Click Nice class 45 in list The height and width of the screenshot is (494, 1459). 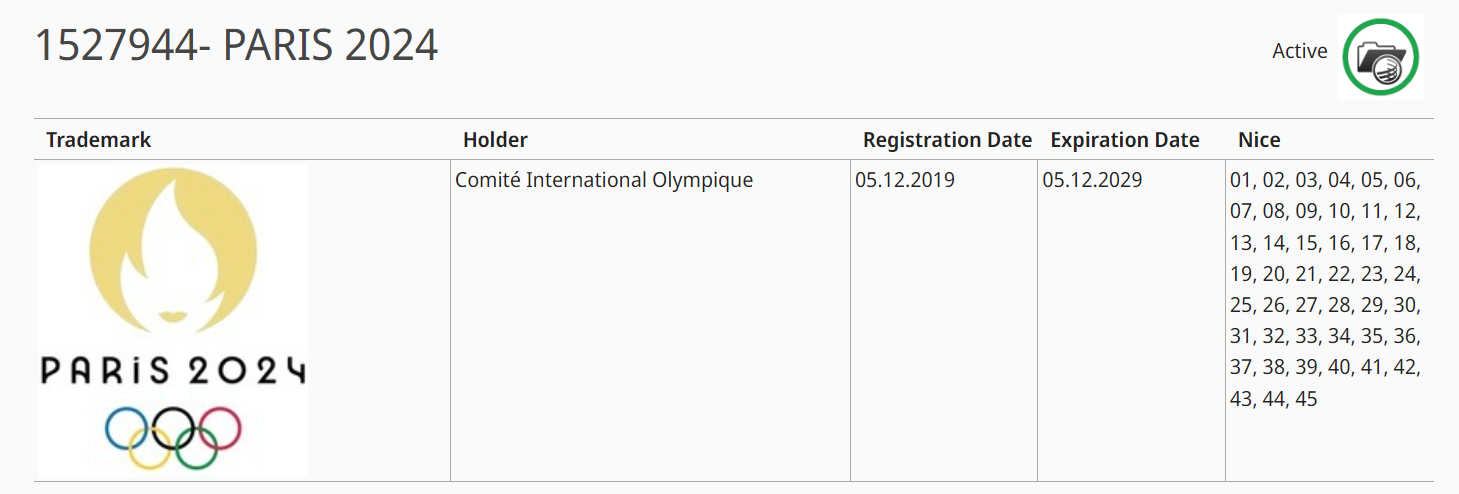(1306, 399)
